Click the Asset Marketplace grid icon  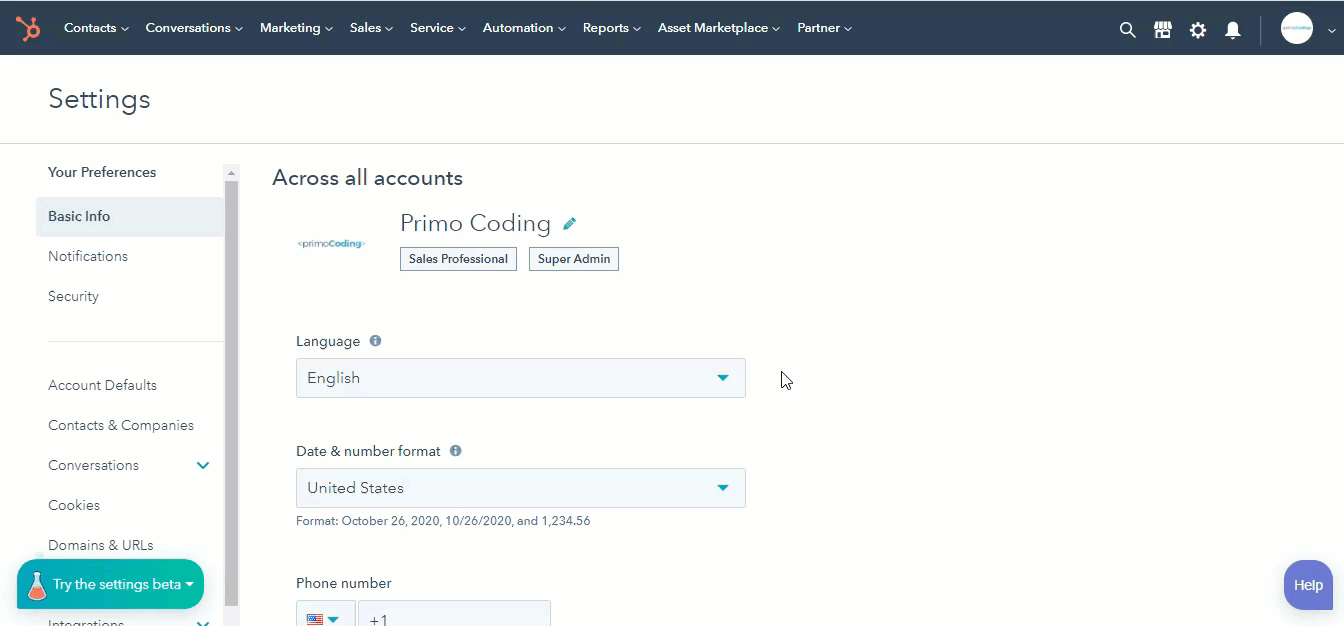pyautogui.click(x=1162, y=29)
